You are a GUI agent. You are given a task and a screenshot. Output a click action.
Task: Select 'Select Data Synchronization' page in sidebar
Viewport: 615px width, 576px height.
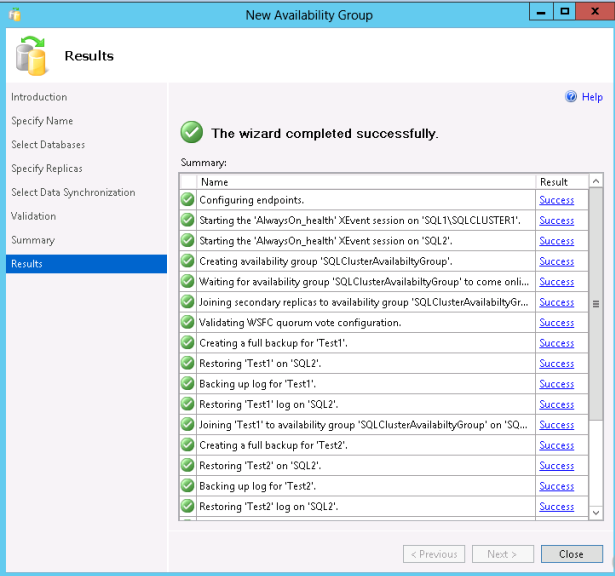tap(73, 192)
